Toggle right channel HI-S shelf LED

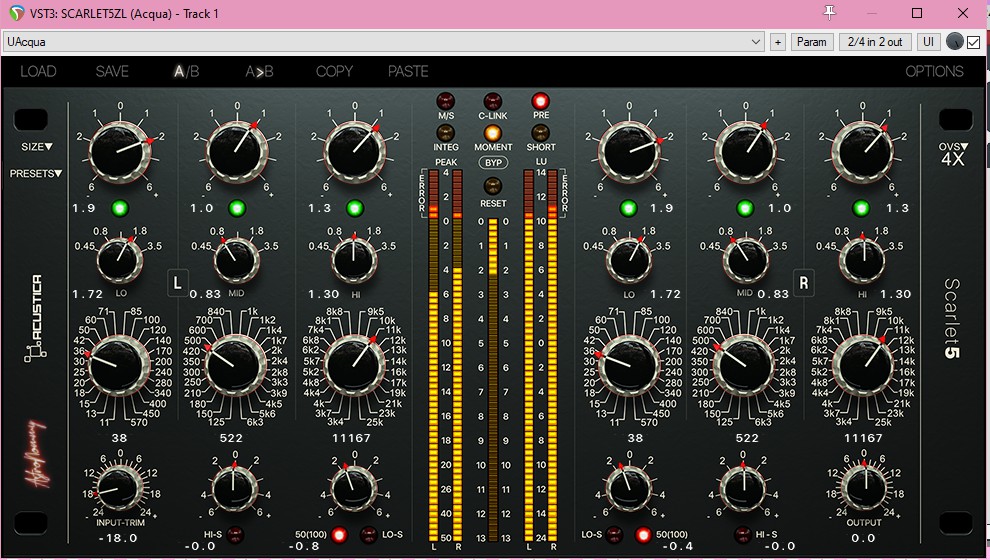(743, 535)
